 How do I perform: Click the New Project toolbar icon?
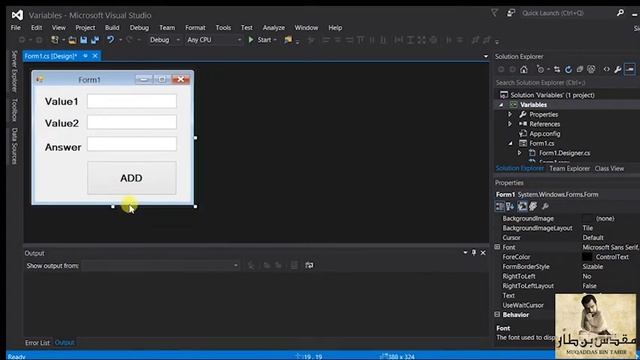[x=54, y=40]
